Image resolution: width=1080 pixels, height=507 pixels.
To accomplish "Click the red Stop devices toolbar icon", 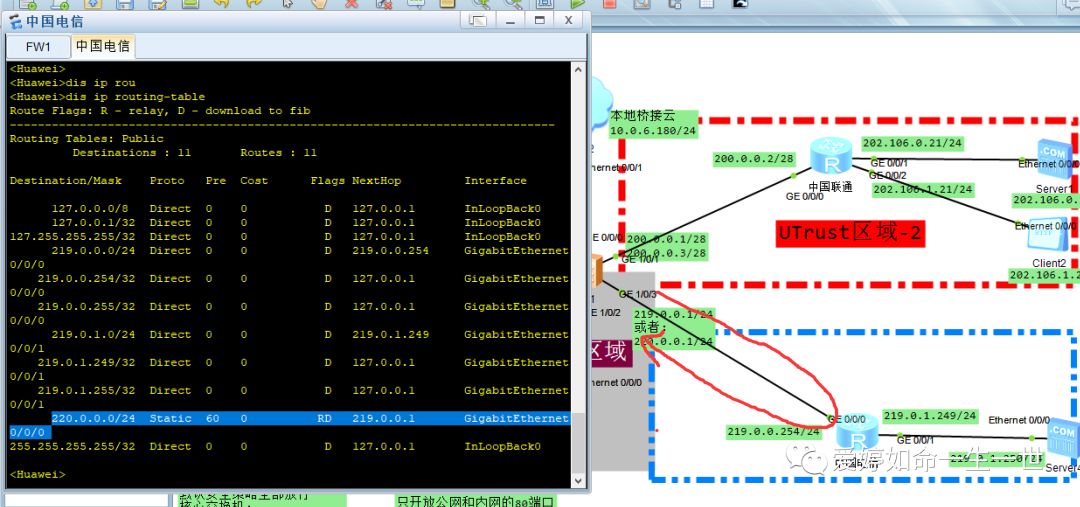I will pyautogui.click(x=610, y=4).
